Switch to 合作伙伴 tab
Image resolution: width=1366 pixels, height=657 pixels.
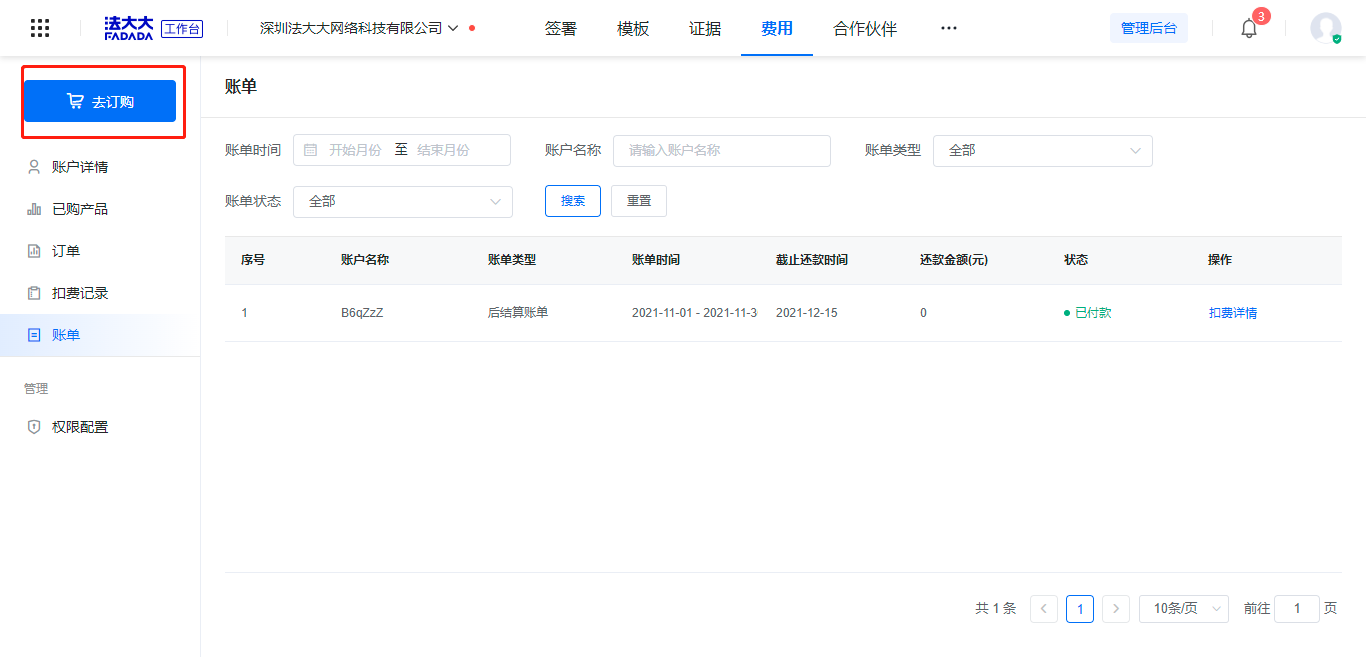pos(865,28)
